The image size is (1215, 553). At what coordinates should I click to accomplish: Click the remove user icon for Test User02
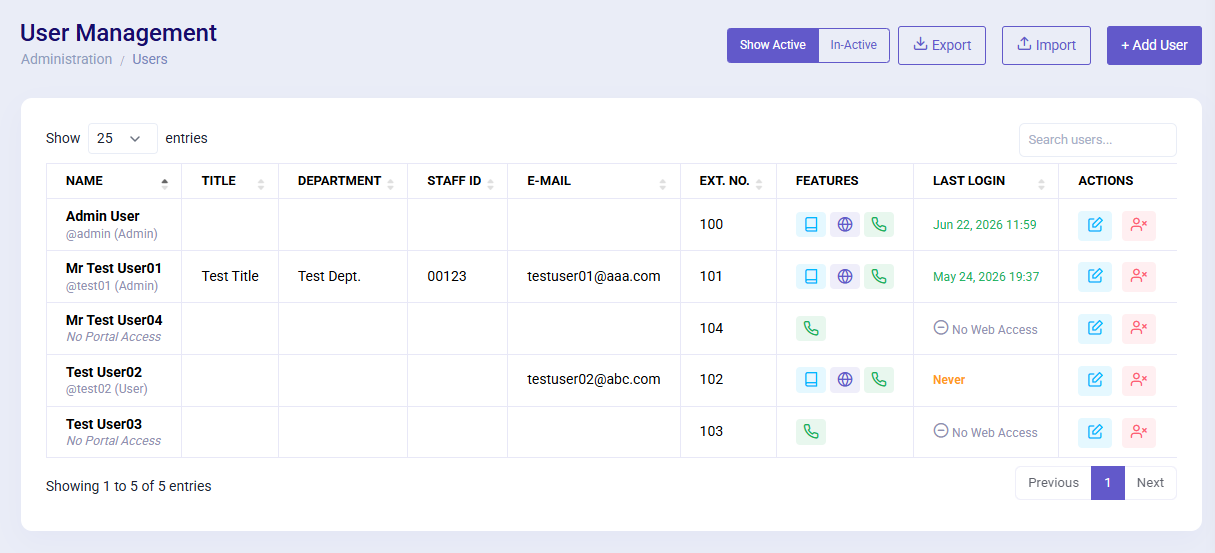[1139, 380]
